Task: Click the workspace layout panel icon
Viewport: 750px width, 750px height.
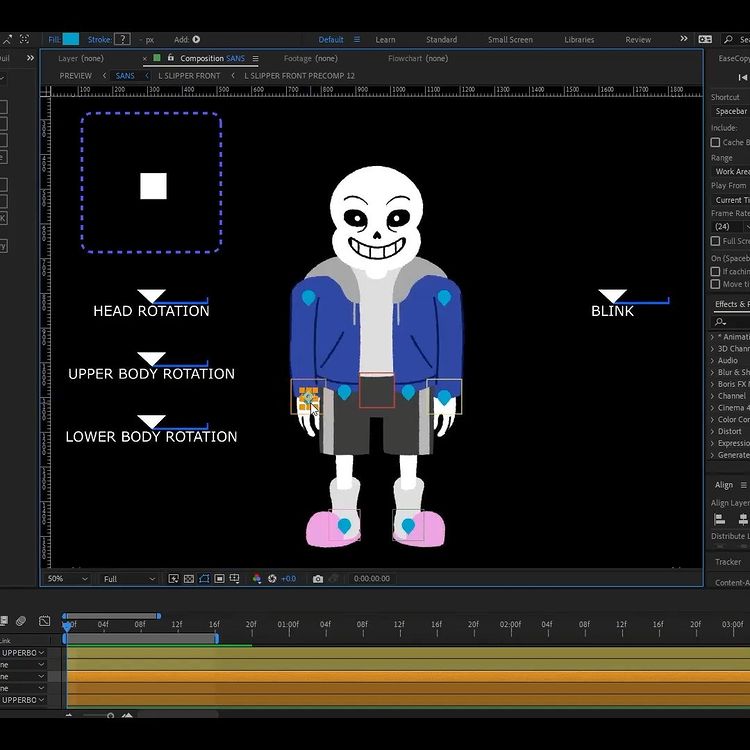Action: point(705,39)
